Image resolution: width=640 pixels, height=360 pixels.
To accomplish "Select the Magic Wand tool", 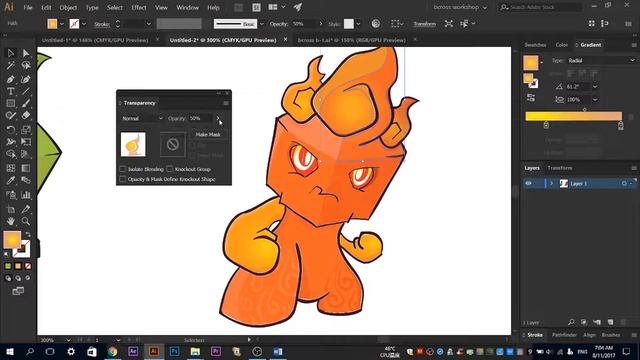I will 11,65.
